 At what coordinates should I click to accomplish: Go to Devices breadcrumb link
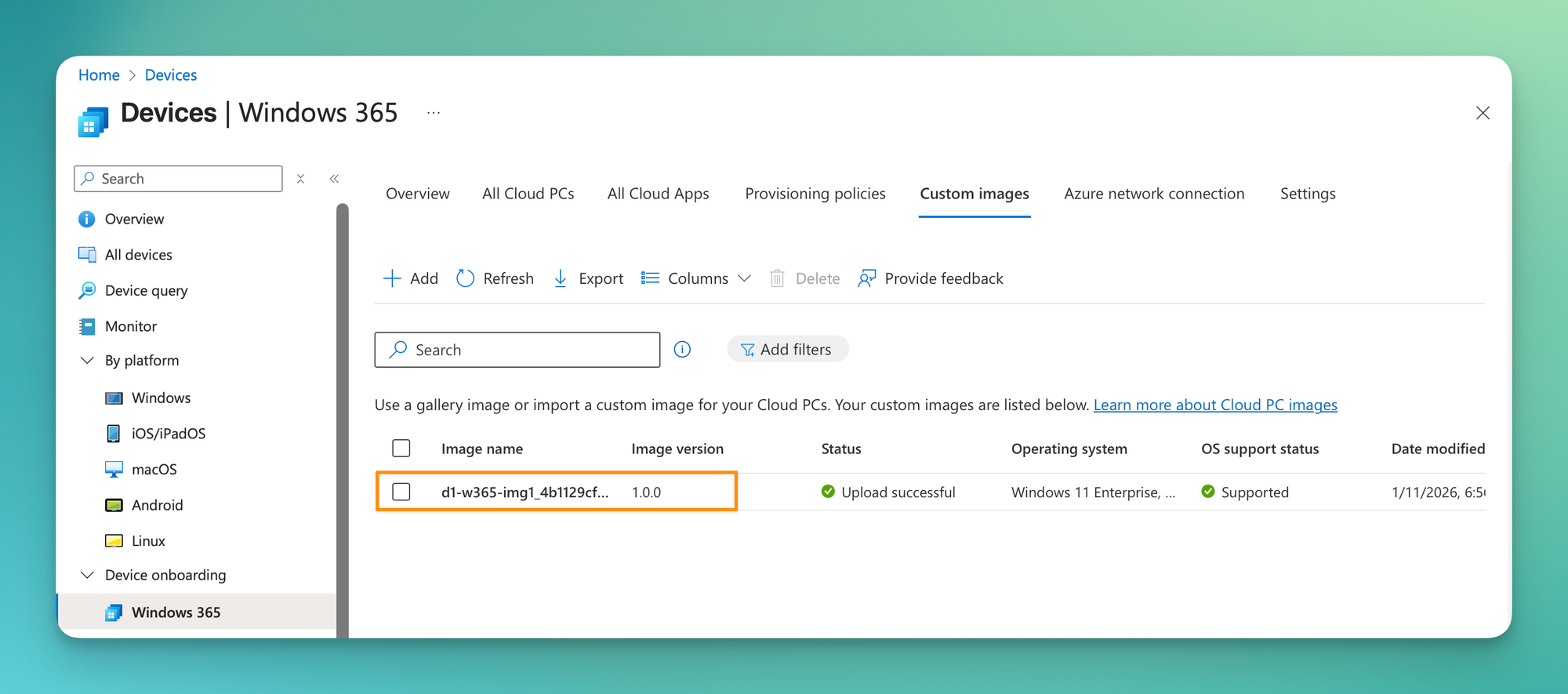pos(171,75)
